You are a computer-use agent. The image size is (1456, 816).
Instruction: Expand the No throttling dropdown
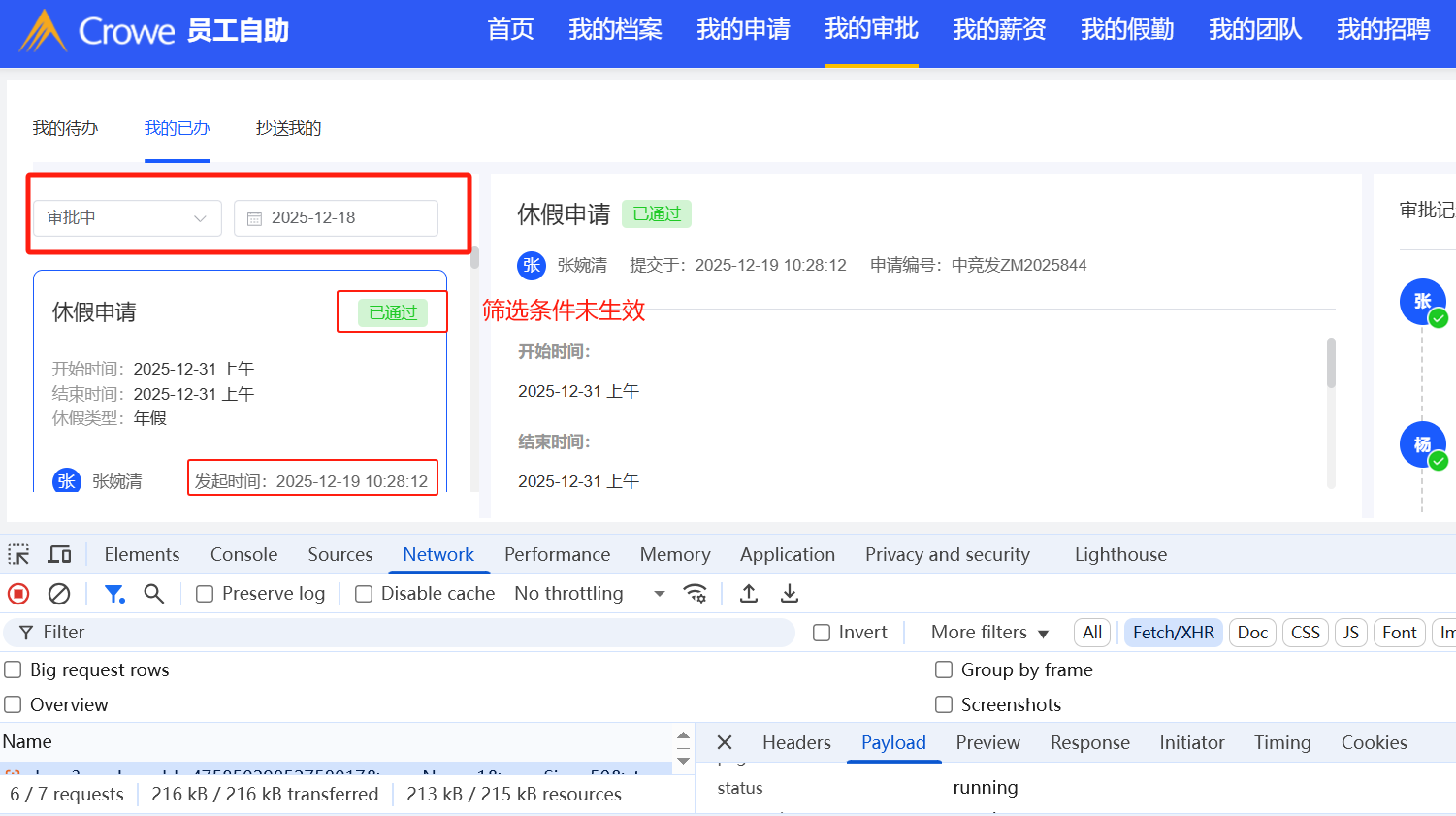point(590,594)
